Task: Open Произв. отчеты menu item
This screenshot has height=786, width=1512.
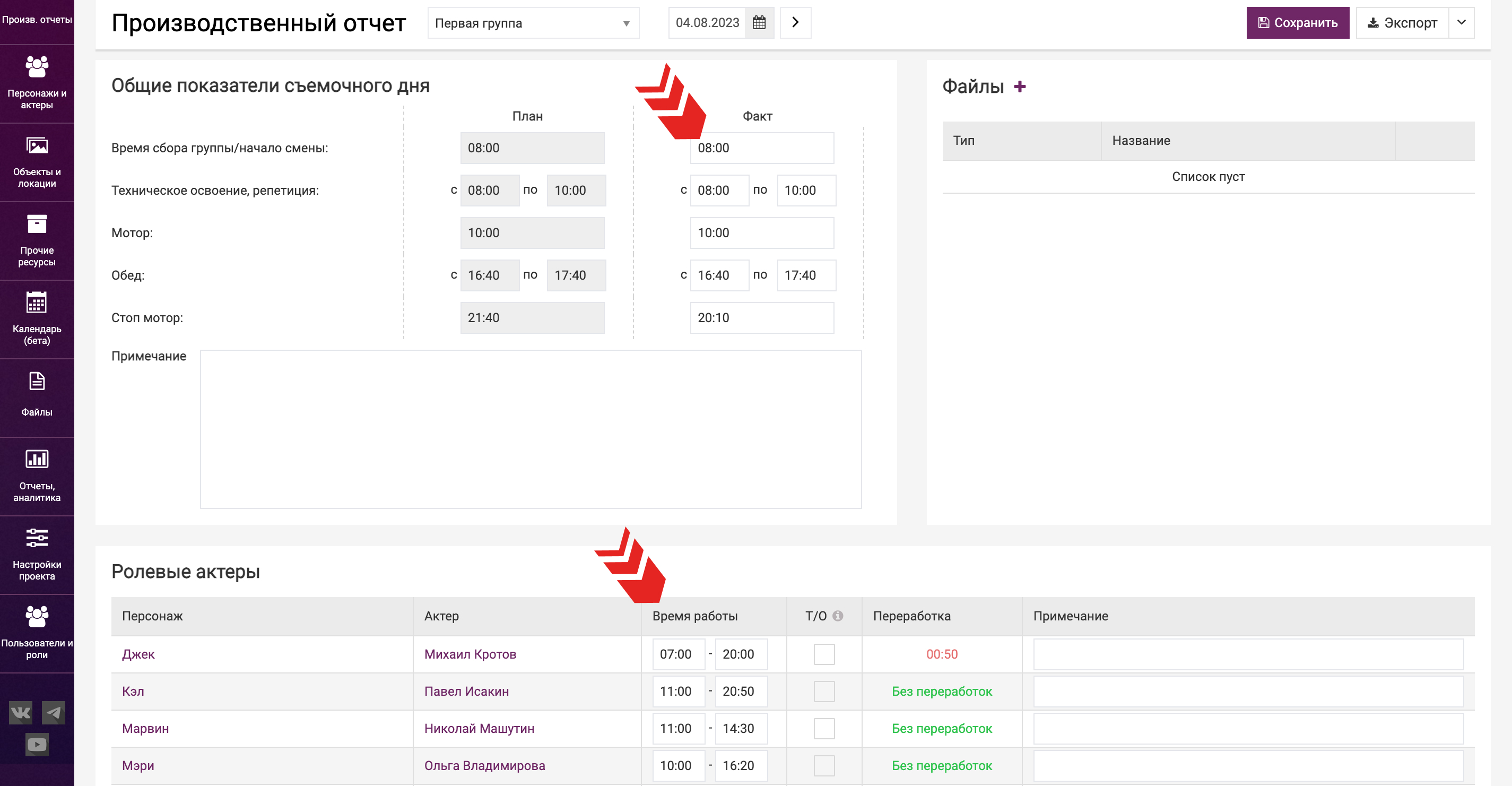Action: click(37, 19)
